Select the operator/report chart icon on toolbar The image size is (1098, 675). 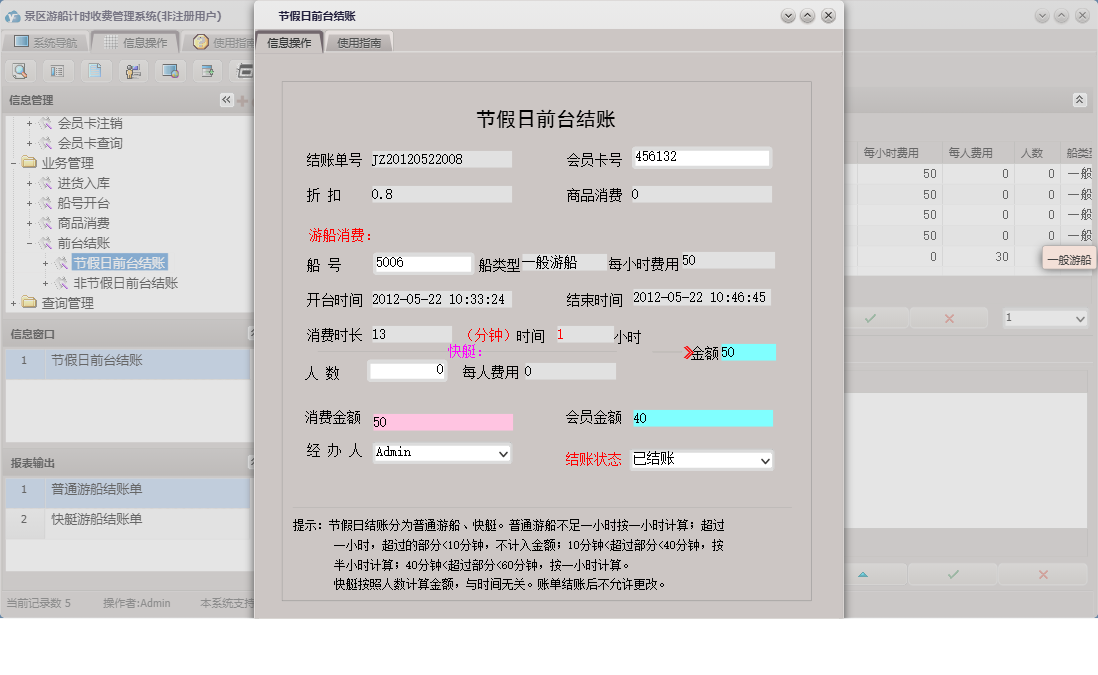[x=132, y=70]
